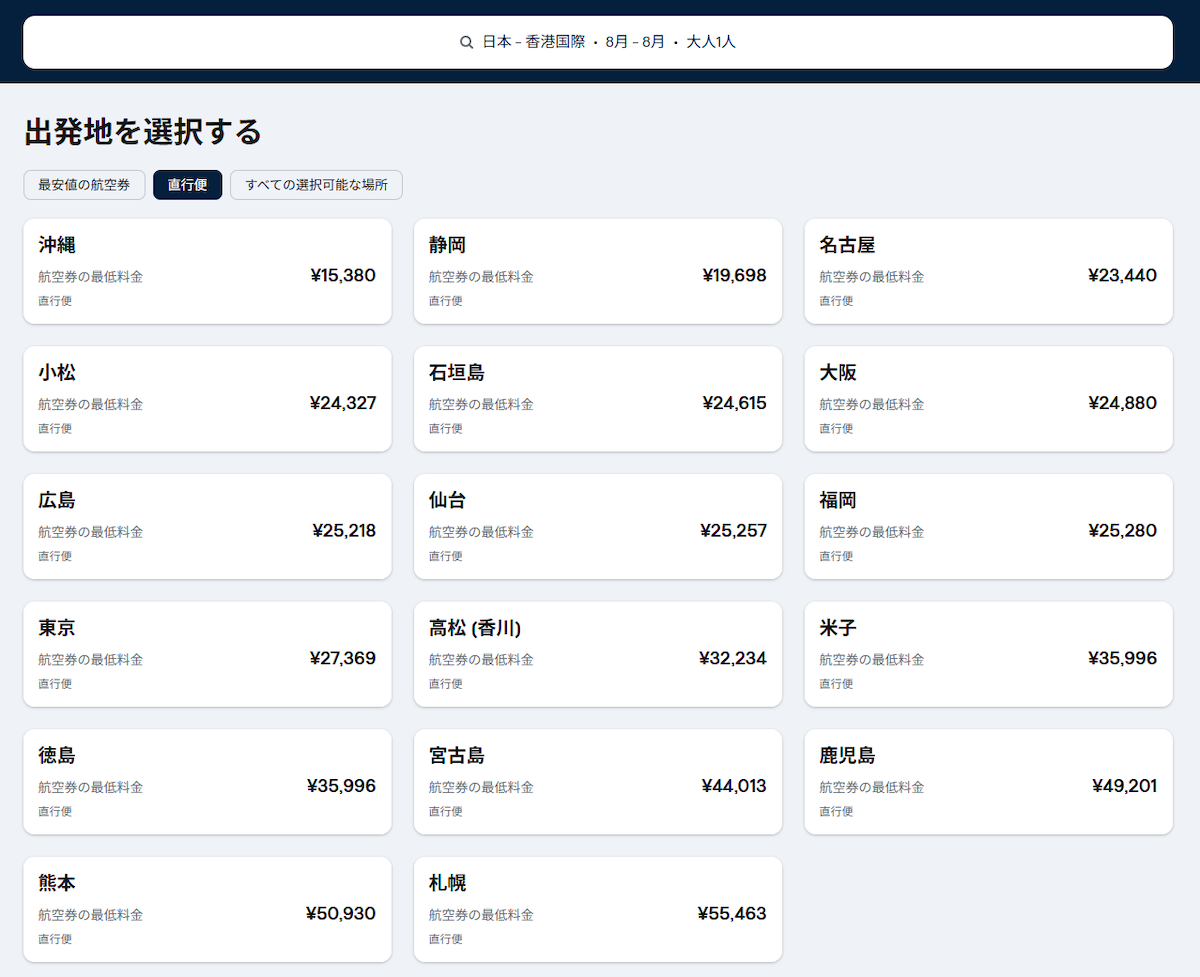The width and height of the screenshot is (1200, 977).
Task: Click the ¥15,380 price
Action: point(343,275)
